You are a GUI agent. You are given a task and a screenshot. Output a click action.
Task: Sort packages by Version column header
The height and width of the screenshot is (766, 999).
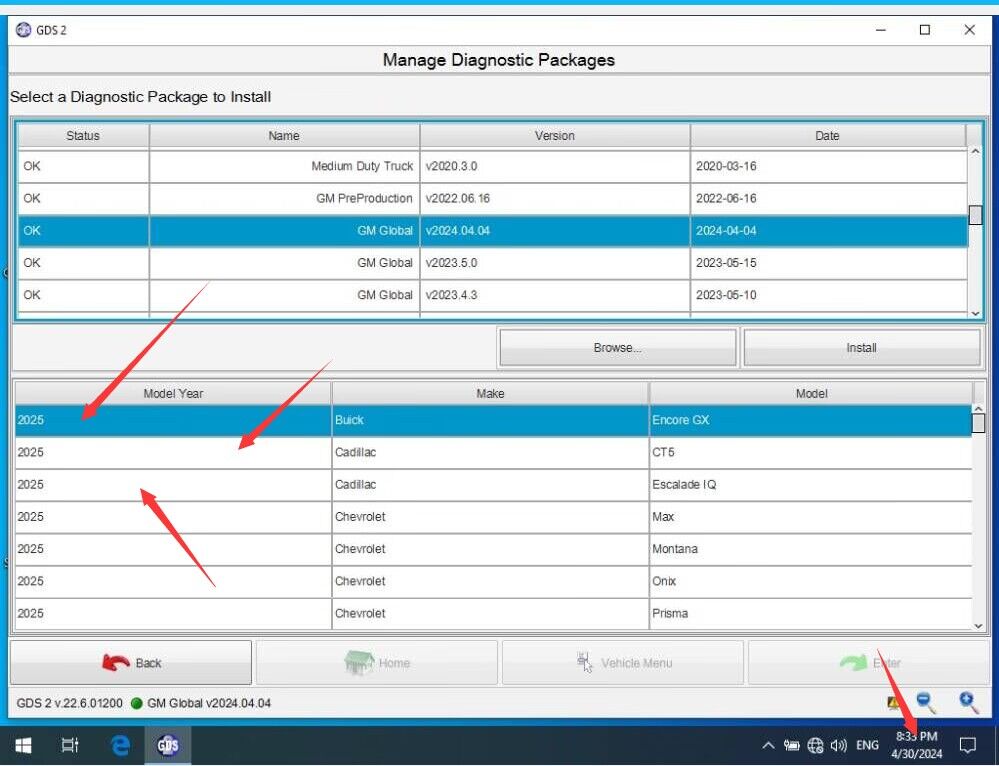coord(554,136)
